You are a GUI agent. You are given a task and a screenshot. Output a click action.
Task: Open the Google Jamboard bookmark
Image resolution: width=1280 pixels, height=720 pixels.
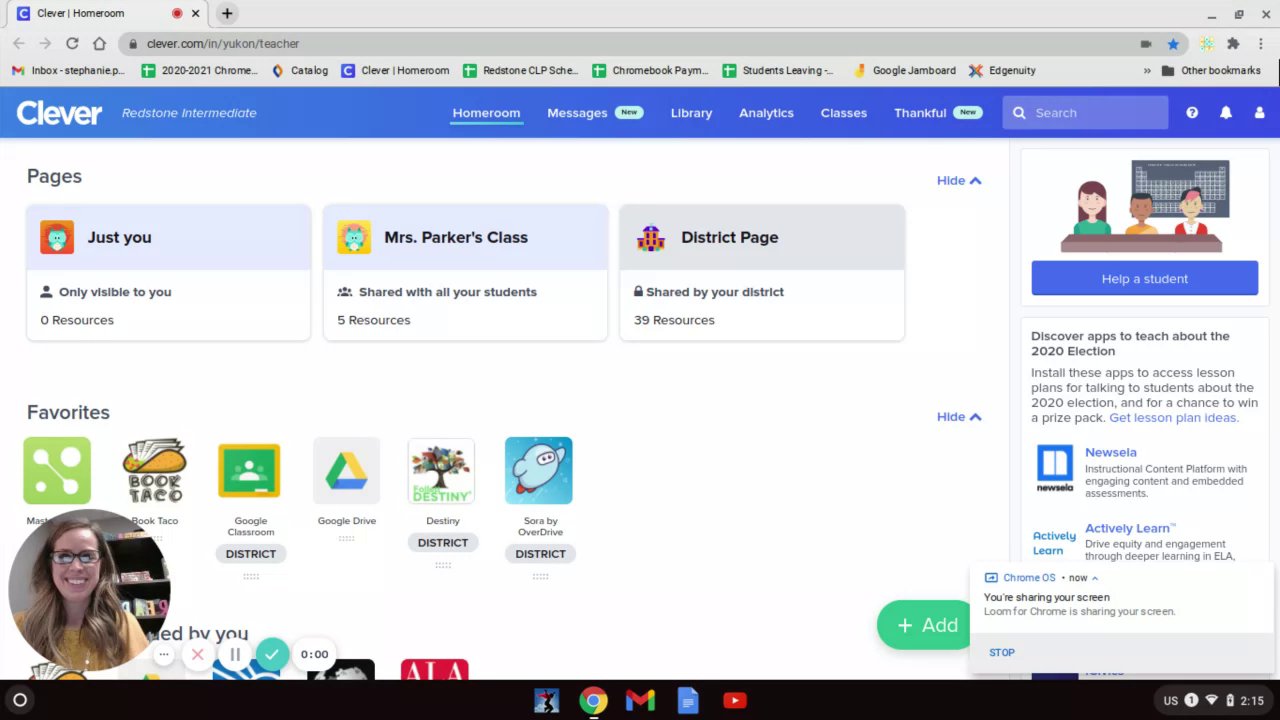[x=904, y=71]
